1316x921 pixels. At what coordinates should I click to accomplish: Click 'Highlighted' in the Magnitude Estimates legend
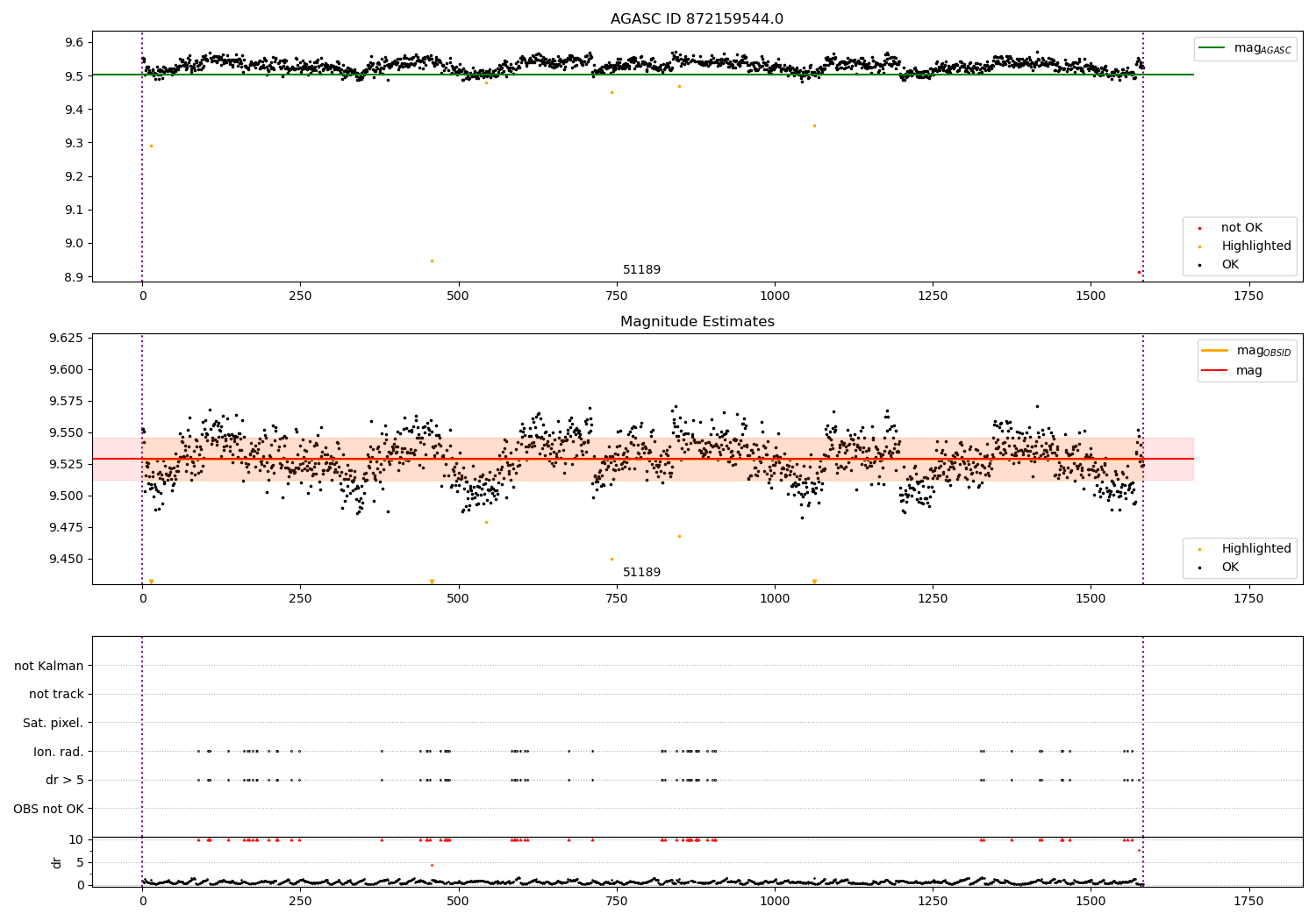tap(1256, 549)
